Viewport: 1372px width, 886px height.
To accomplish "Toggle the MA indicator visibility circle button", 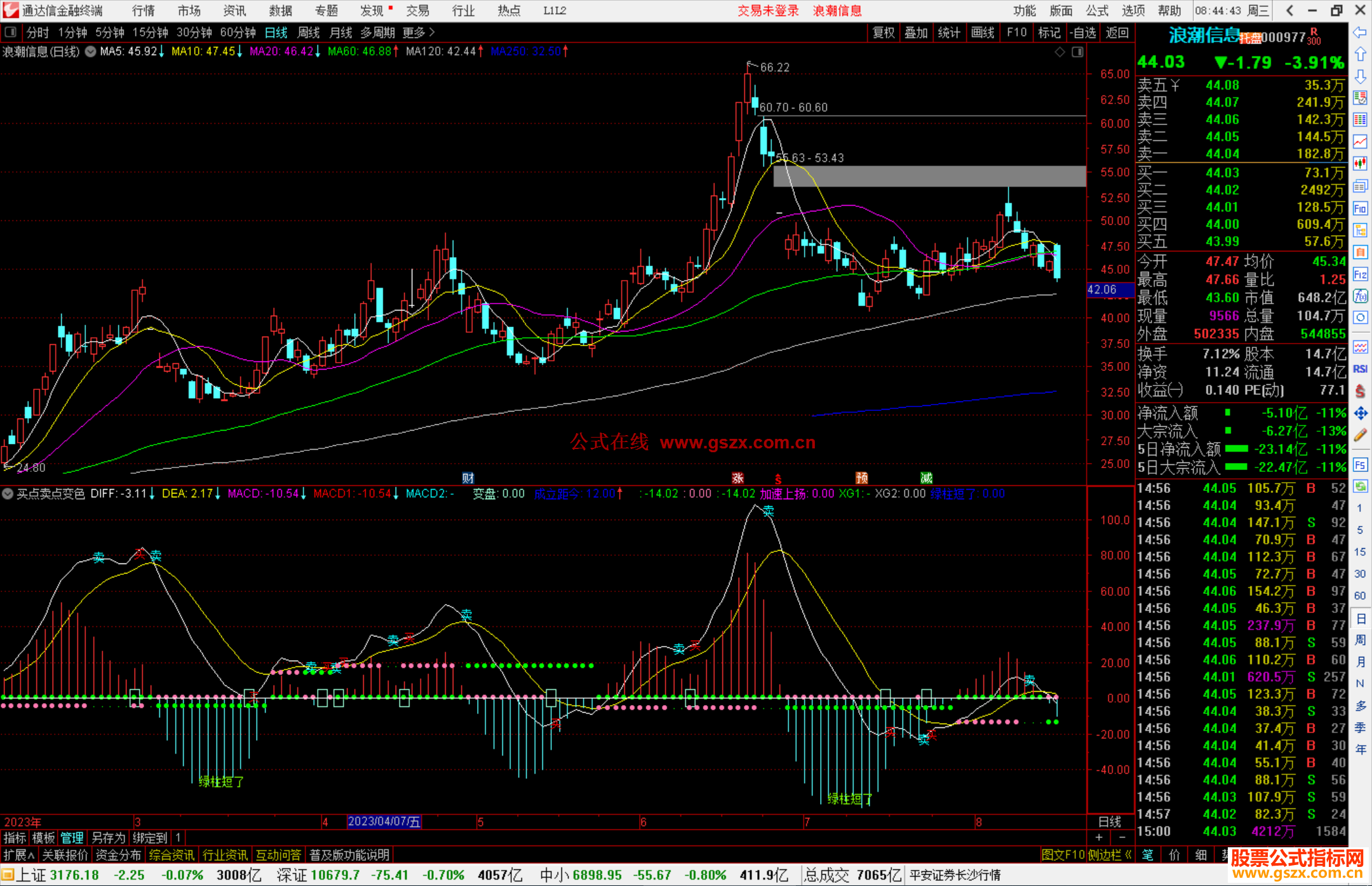I will pos(91,51).
